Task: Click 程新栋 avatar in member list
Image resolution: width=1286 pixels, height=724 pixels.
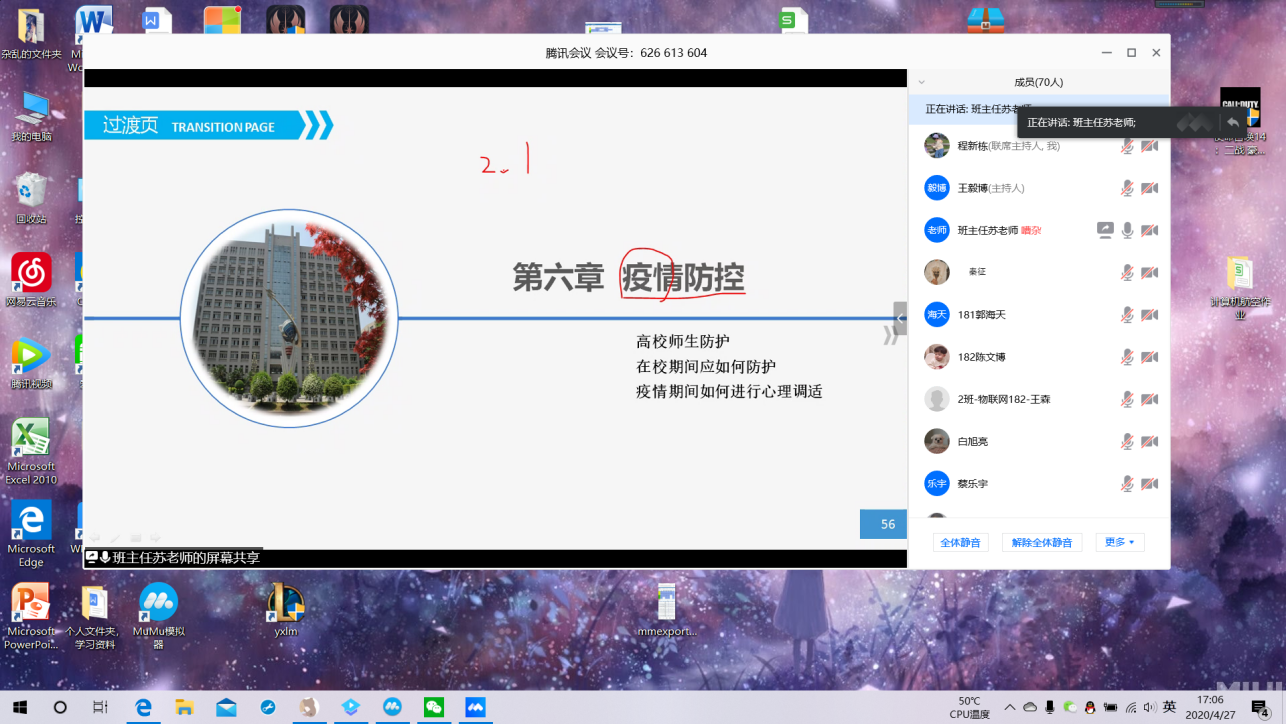Action: [937, 146]
